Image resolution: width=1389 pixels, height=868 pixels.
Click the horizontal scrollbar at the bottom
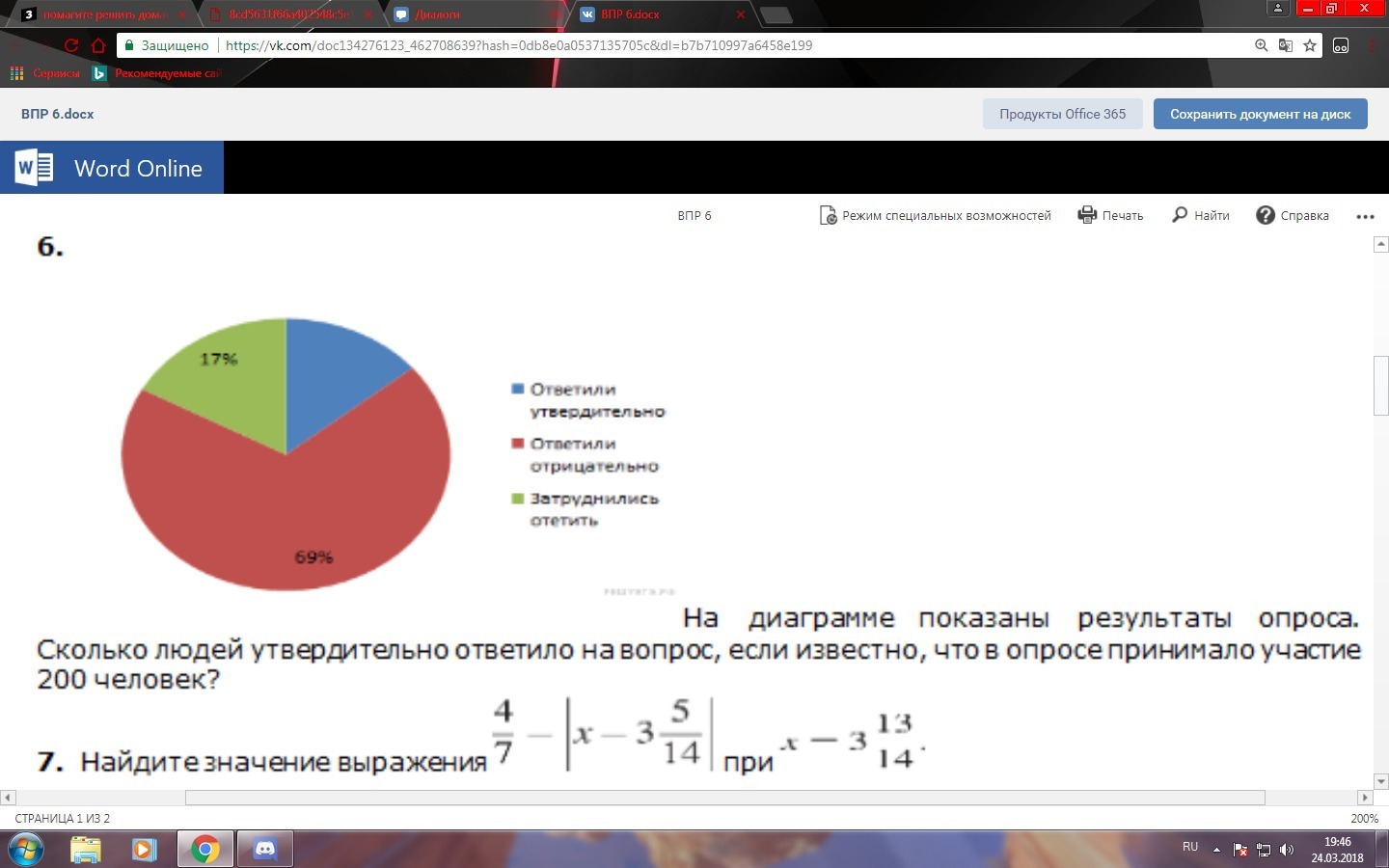point(723,798)
